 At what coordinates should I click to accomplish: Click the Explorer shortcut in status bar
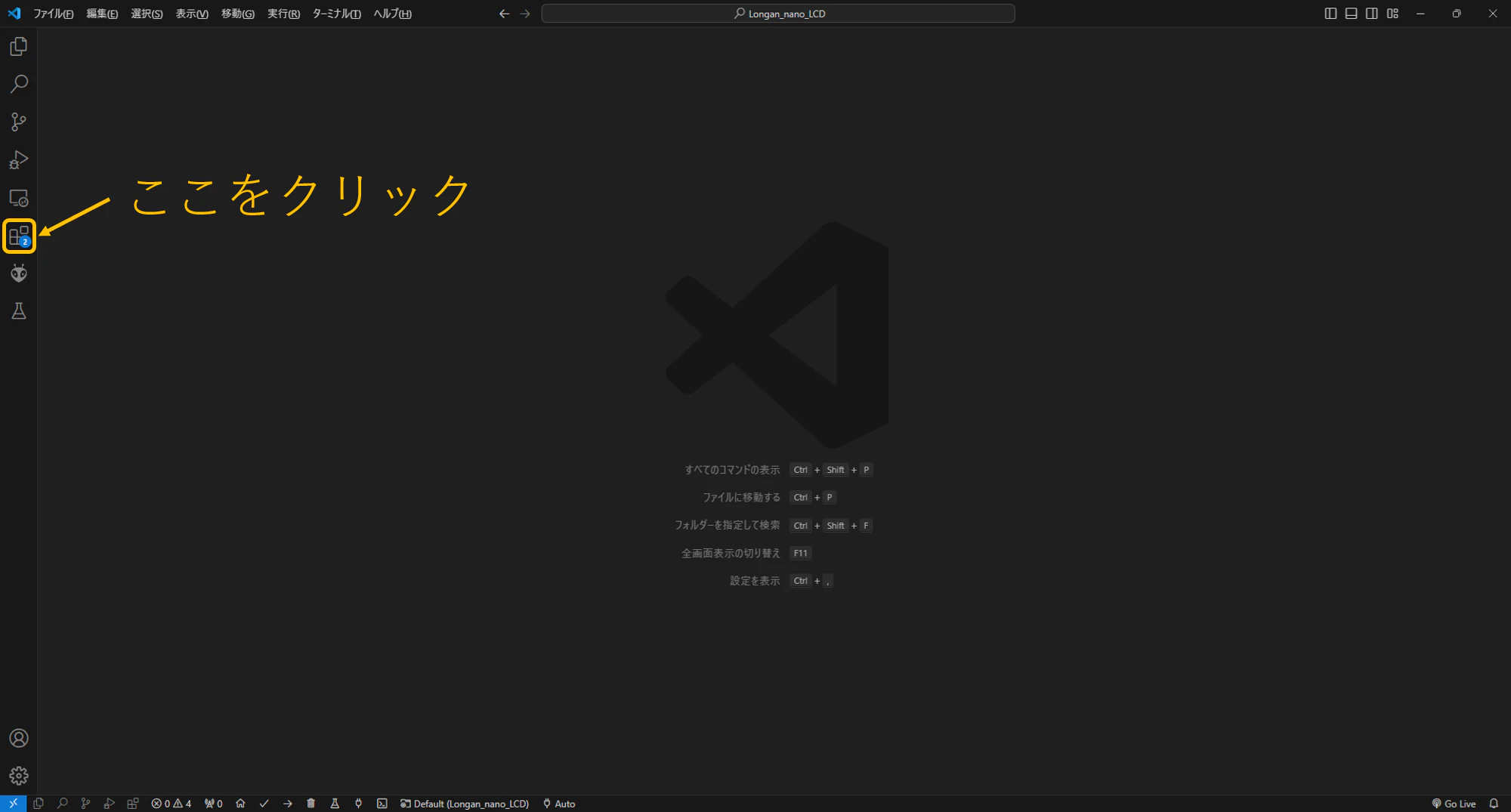[x=39, y=804]
